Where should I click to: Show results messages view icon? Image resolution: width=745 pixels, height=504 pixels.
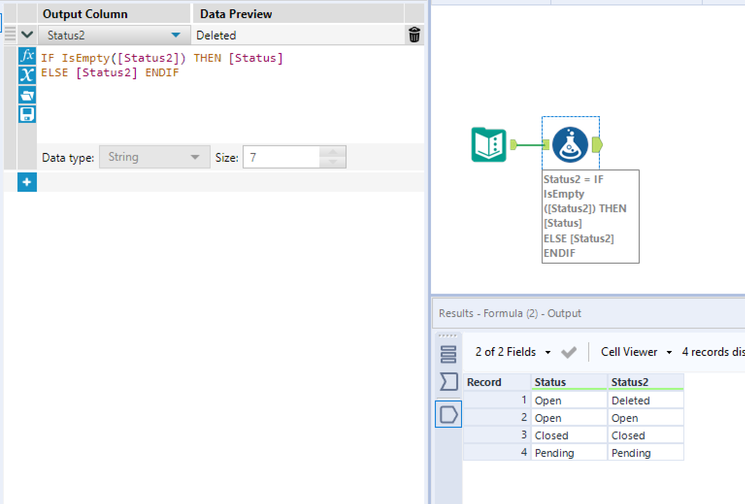[x=448, y=354]
